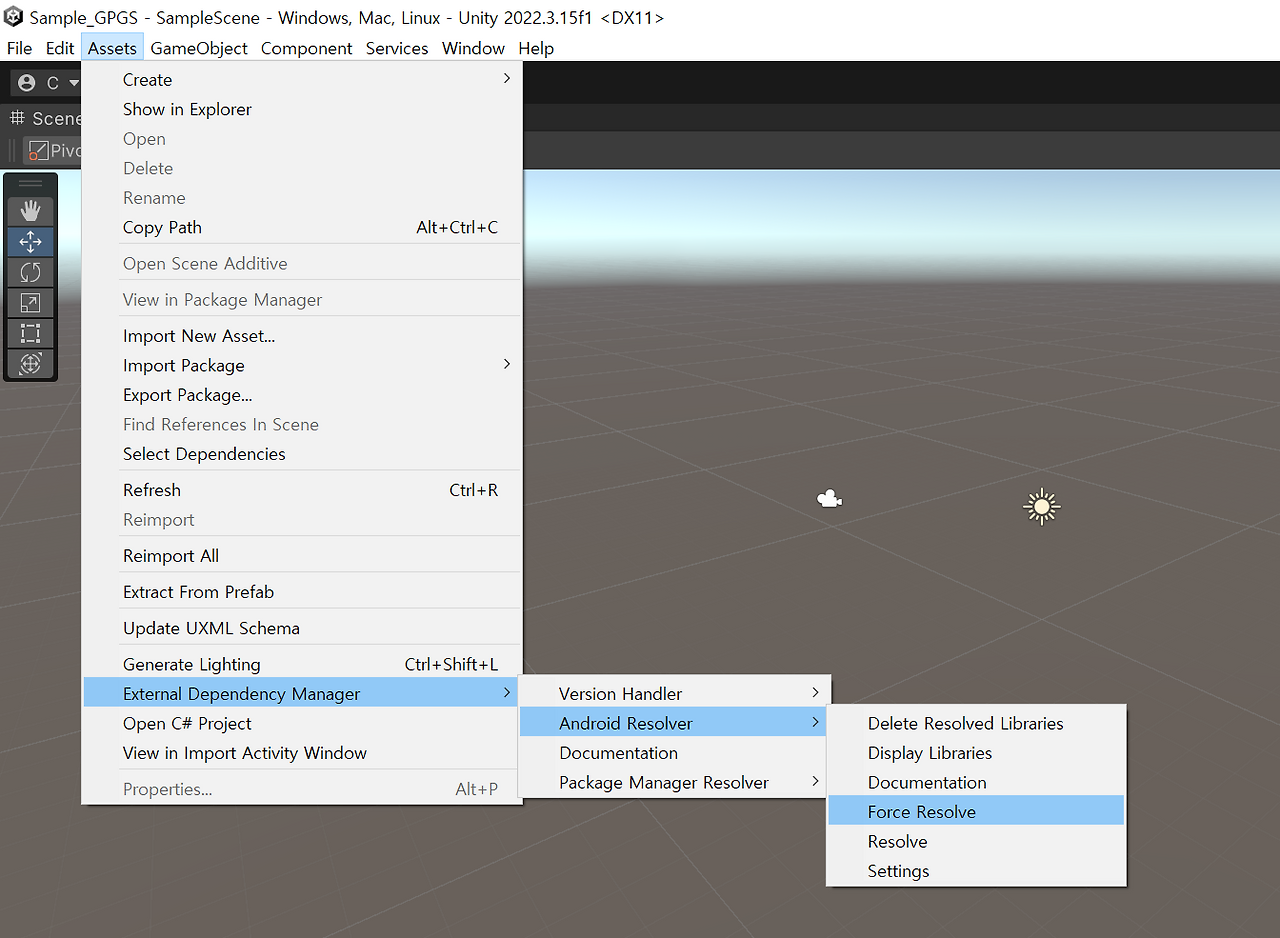Expand the Import Package submenu
Screen dimensions: 1280x938
point(183,365)
